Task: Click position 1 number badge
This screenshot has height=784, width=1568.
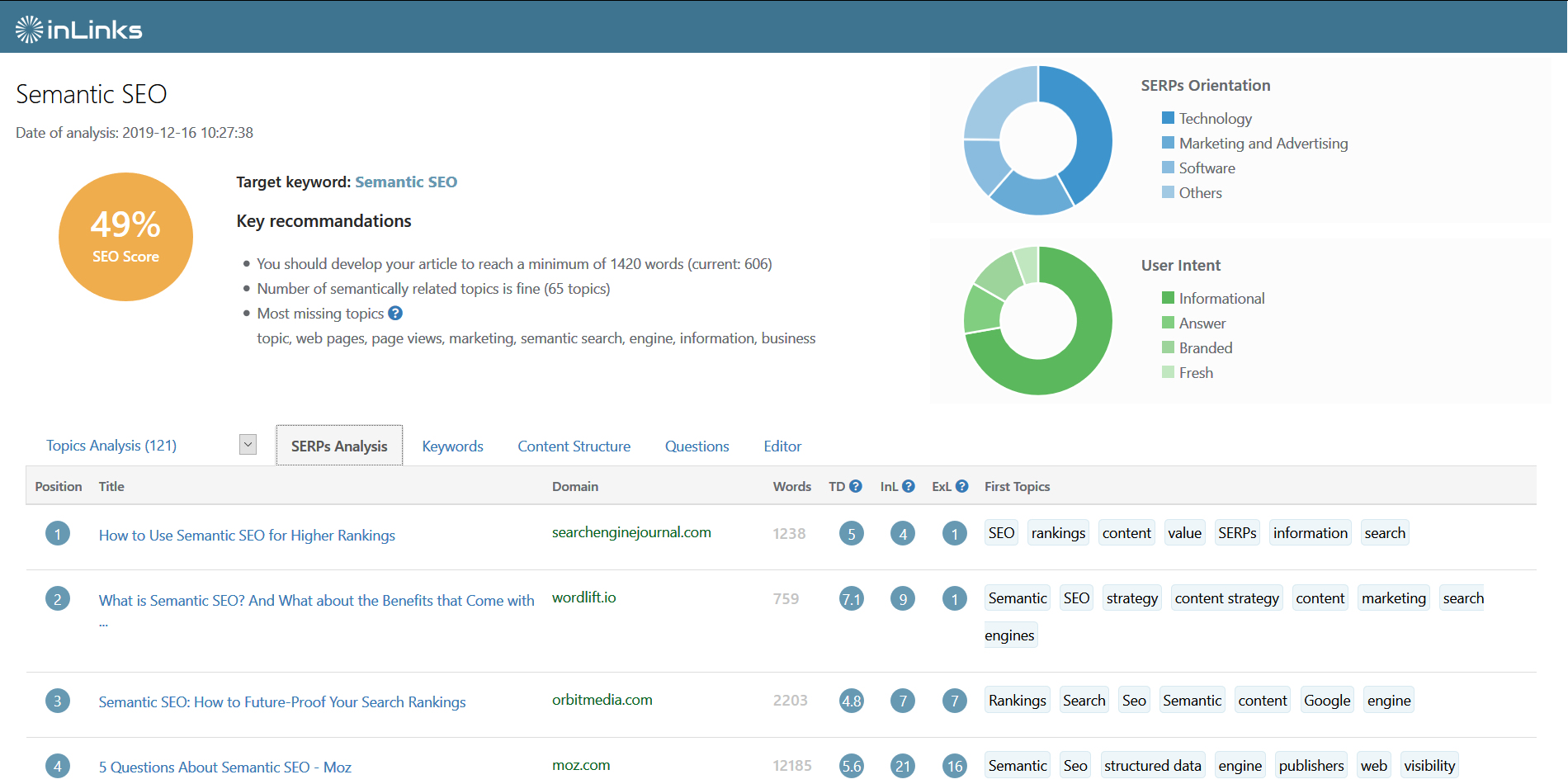Action: [58, 534]
